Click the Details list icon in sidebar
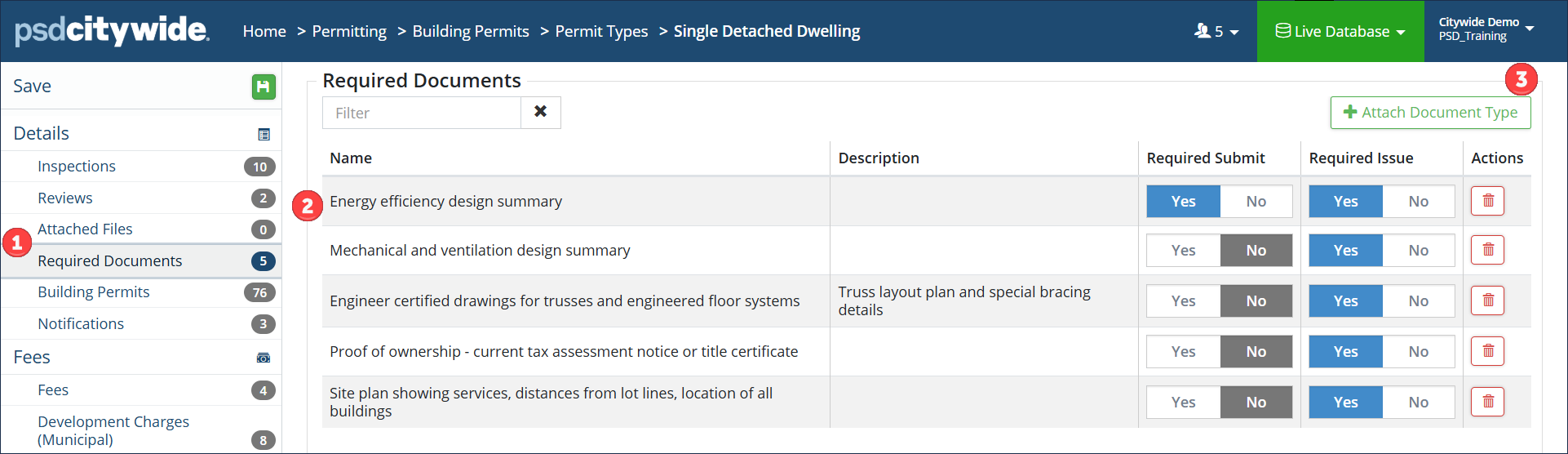This screenshot has width=1568, height=454. 264,135
